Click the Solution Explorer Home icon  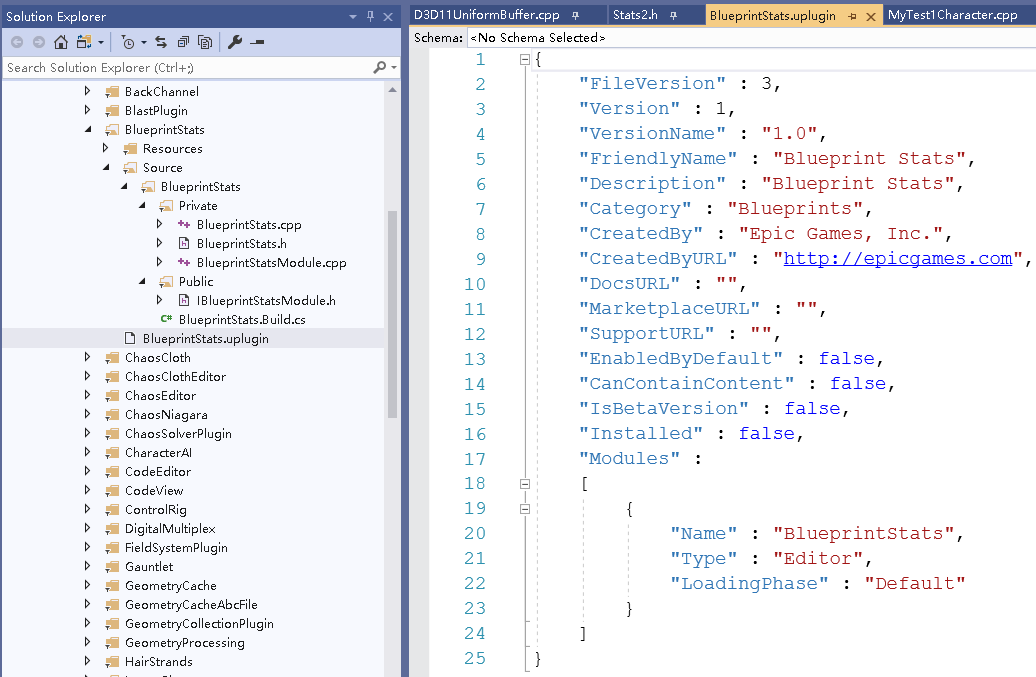61,42
